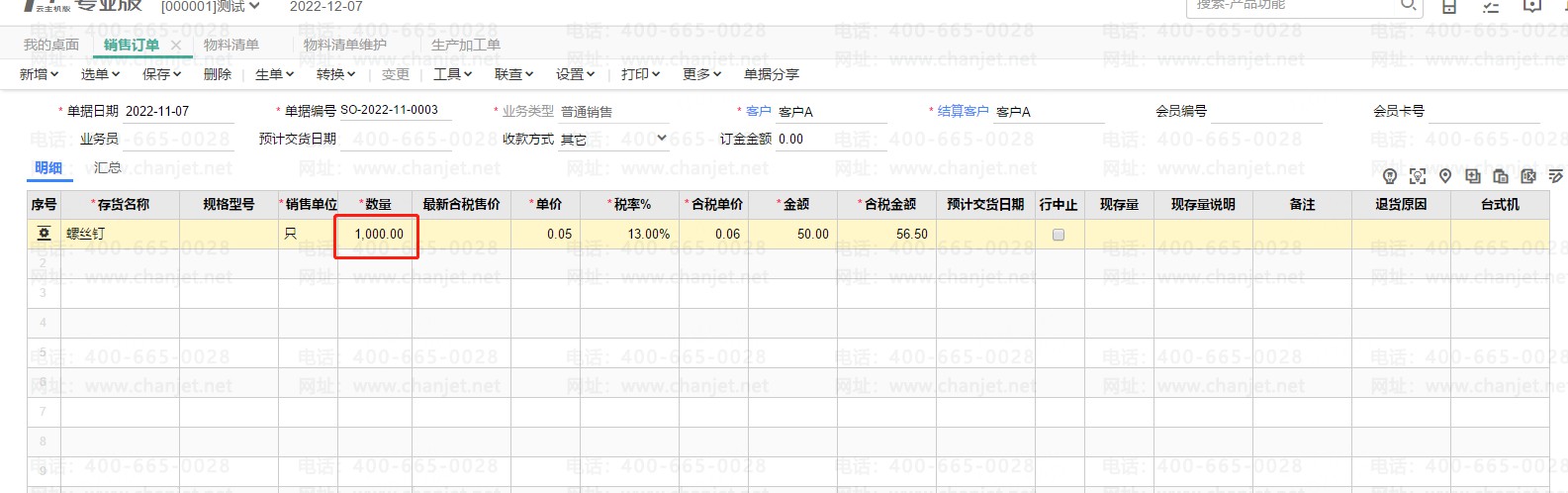The width and height of the screenshot is (1568, 493).
Task: Click the 销售单位 cell 只
Action: [x=309, y=235]
